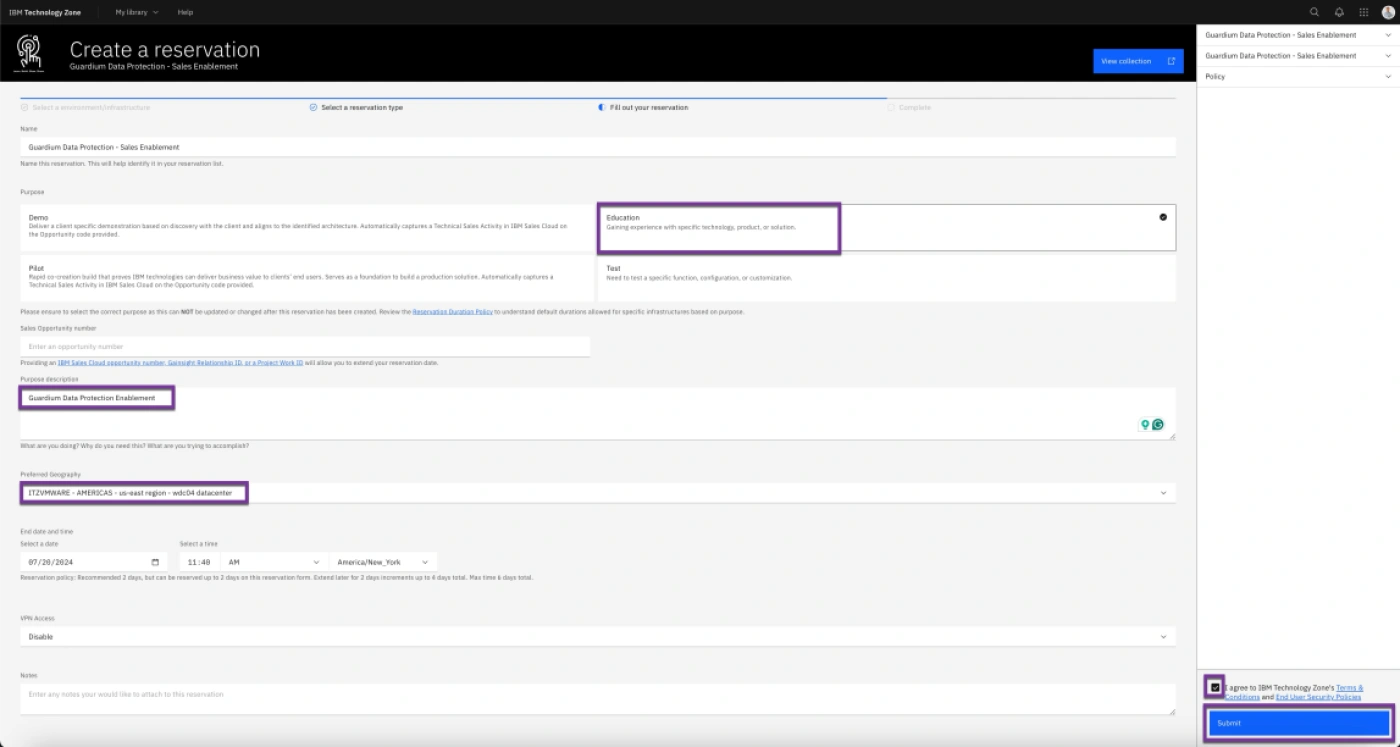Image resolution: width=1400 pixels, height=747 pixels.
Task: Open the AM/PM dropdown
Action: pyautogui.click(x=272, y=562)
